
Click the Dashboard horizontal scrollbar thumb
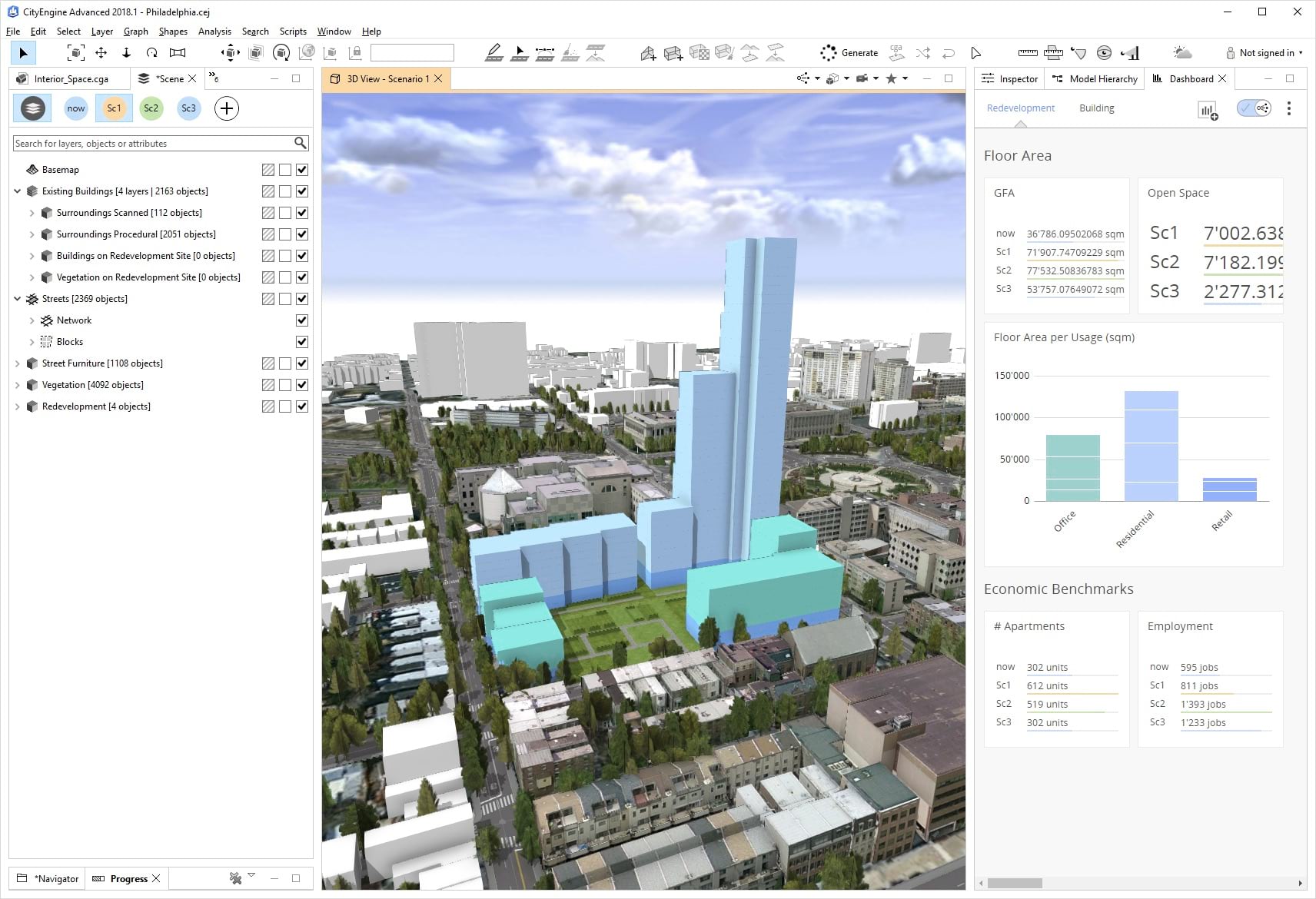[x=1015, y=883]
